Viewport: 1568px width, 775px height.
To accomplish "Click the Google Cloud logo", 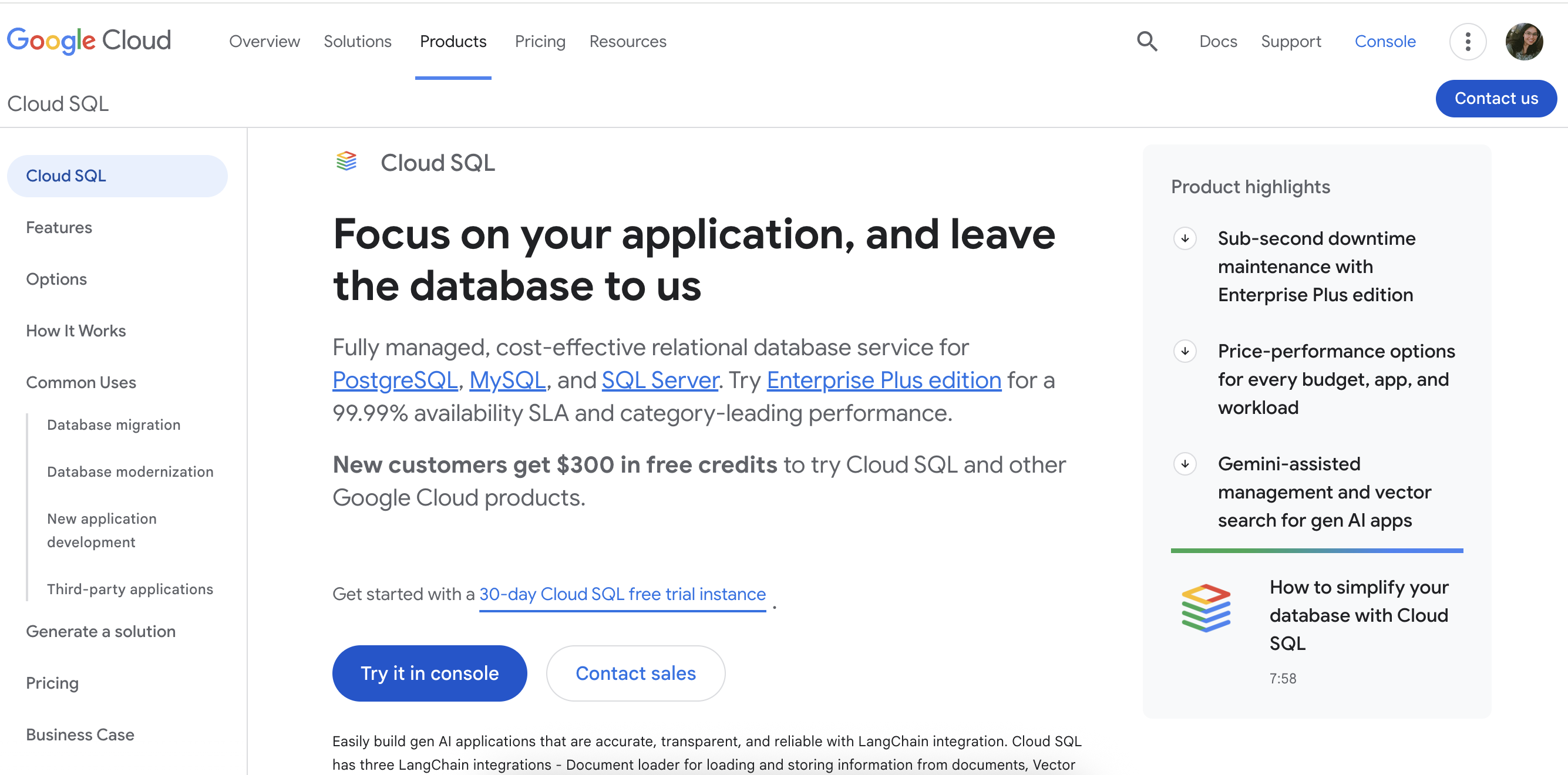I will tap(89, 41).
